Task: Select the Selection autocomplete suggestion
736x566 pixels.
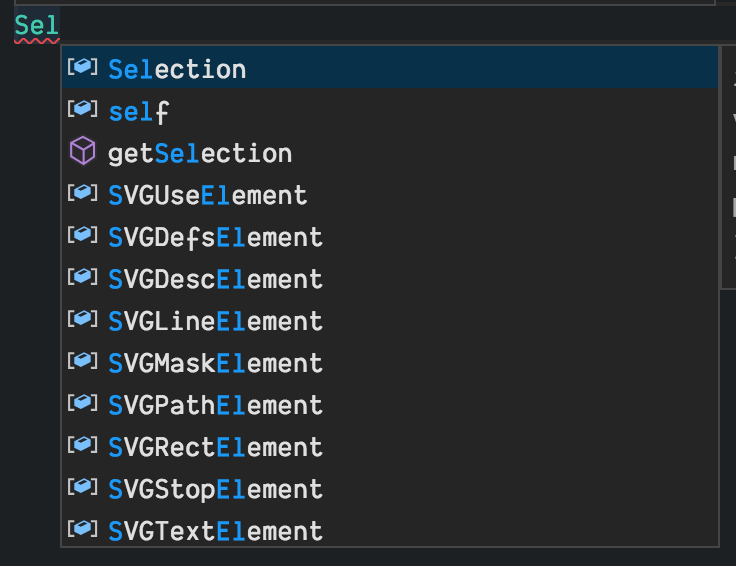Action: [177, 69]
